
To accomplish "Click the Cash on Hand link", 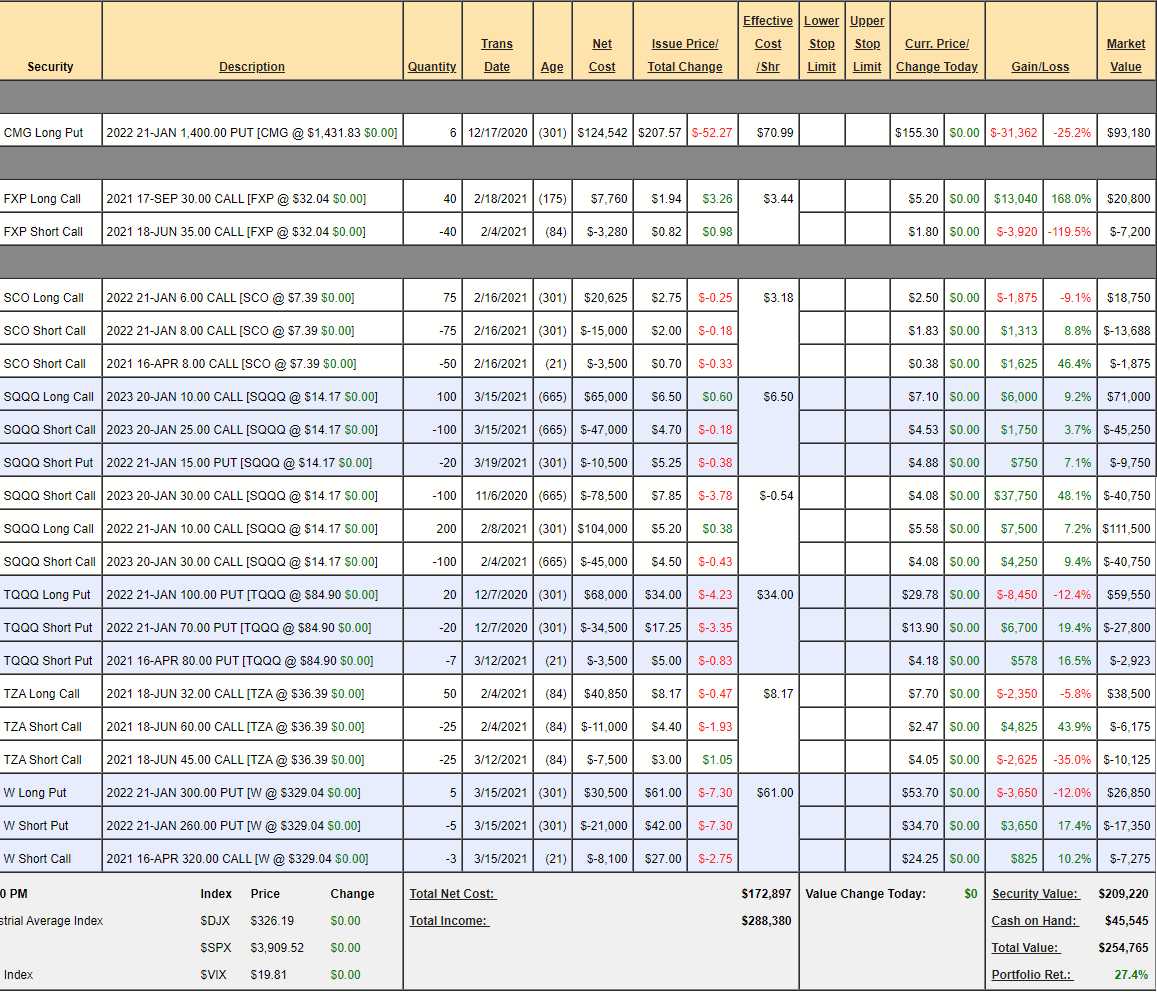I will point(1035,921).
